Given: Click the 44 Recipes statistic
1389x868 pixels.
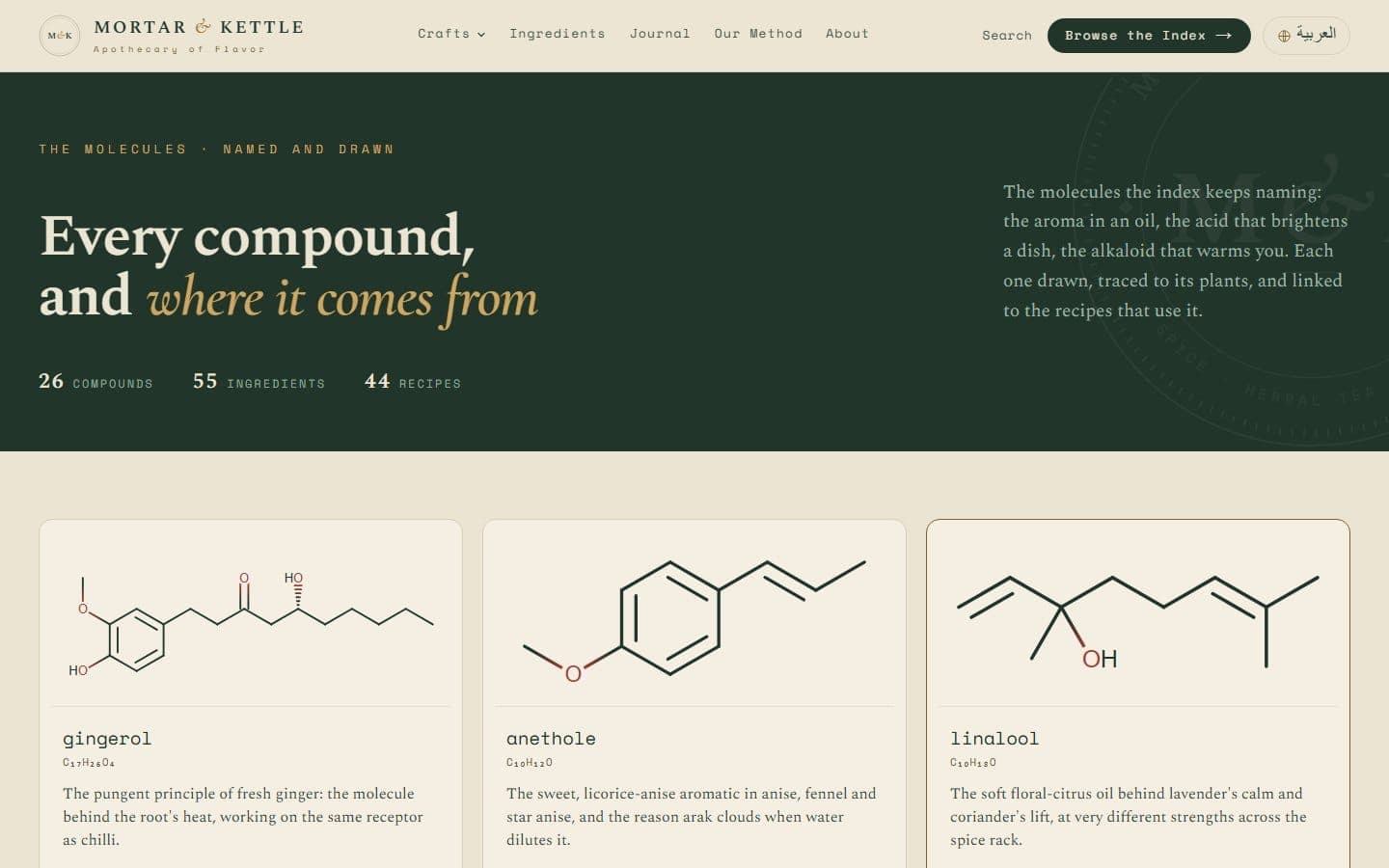Looking at the screenshot, I should (413, 382).
